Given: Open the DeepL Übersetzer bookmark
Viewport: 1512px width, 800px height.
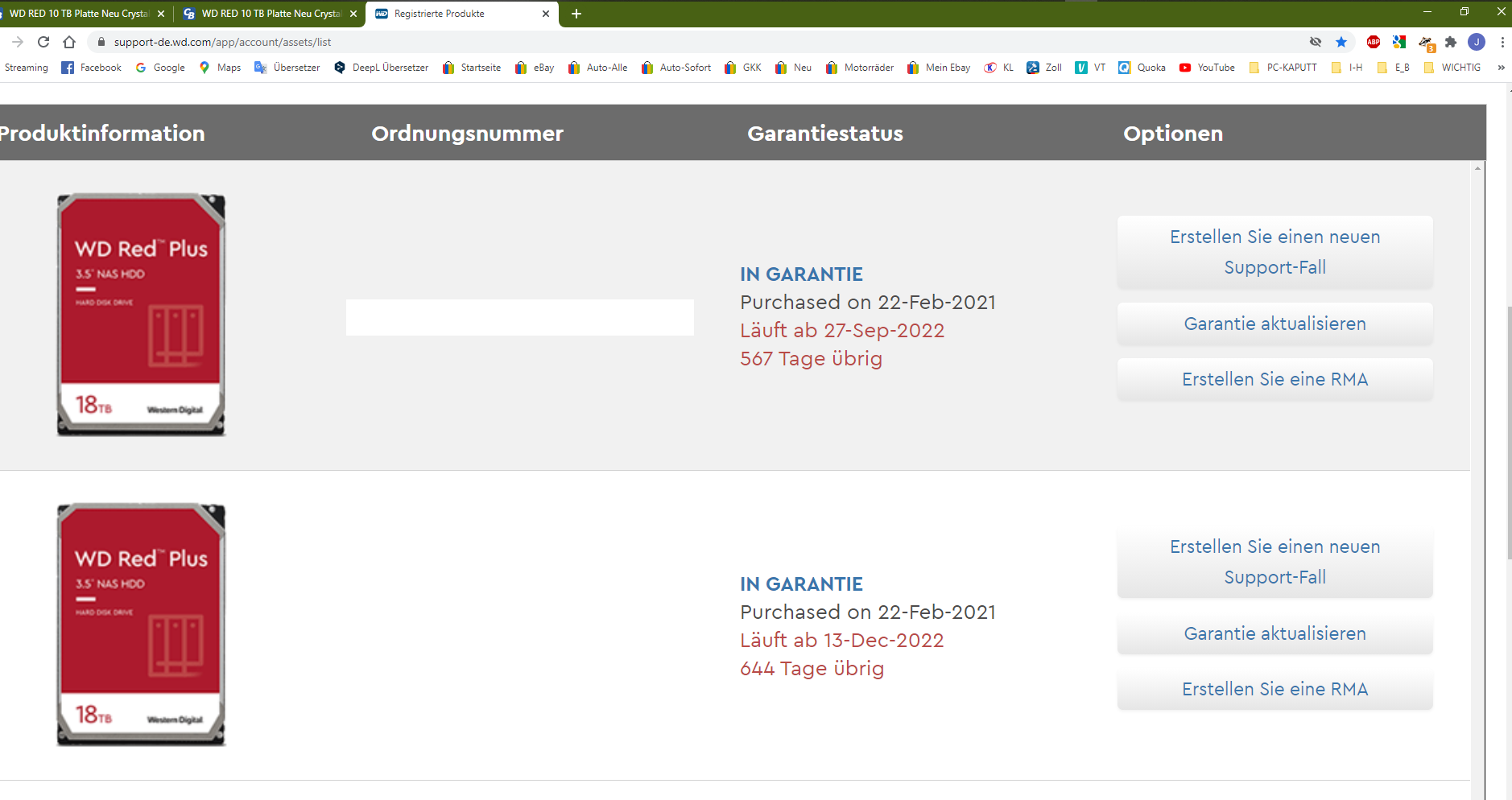Looking at the screenshot, I should click(x=381, y=68).
